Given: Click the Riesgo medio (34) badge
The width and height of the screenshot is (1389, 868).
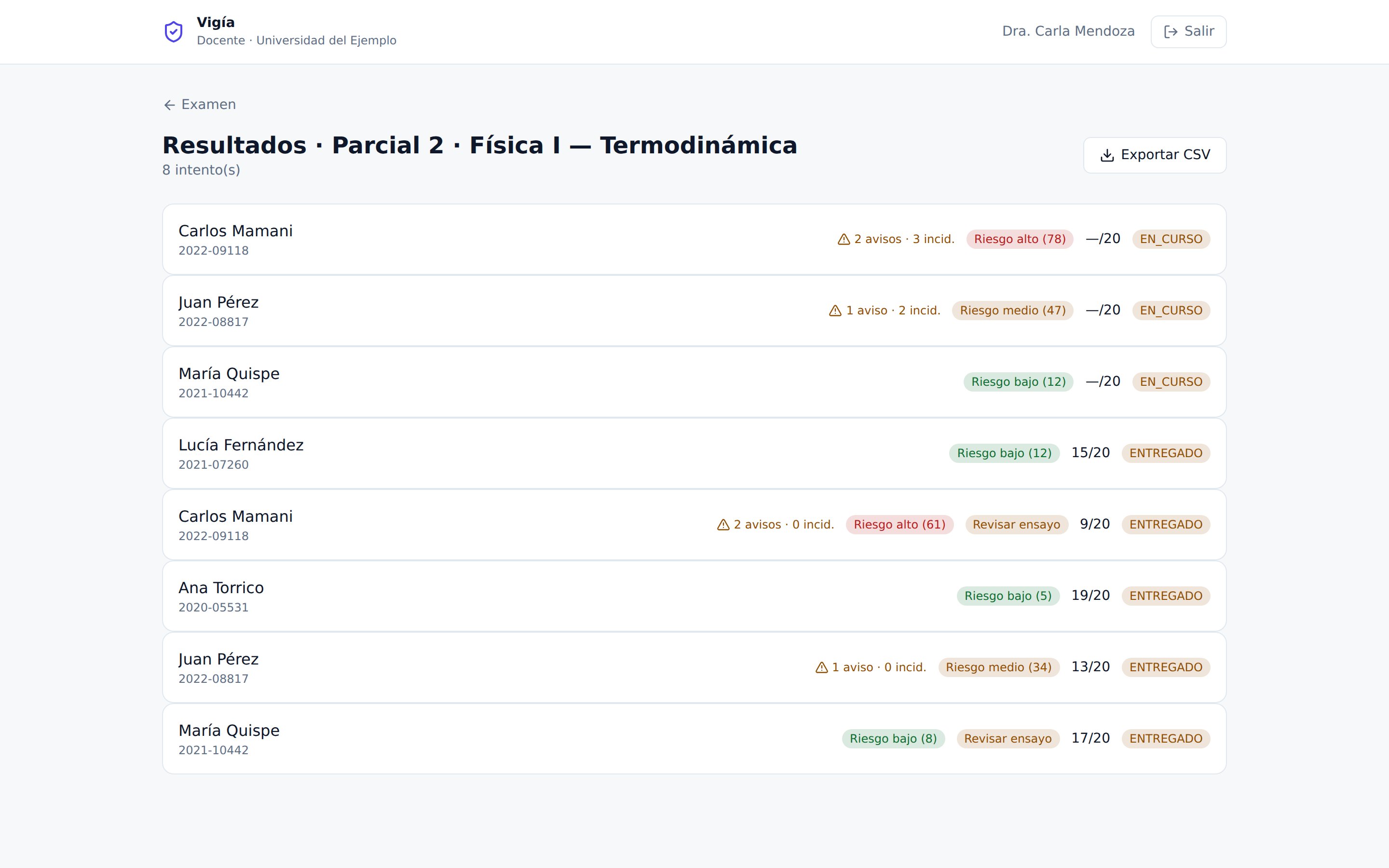Looking at the screenshot, I should (x=999, y=668).
